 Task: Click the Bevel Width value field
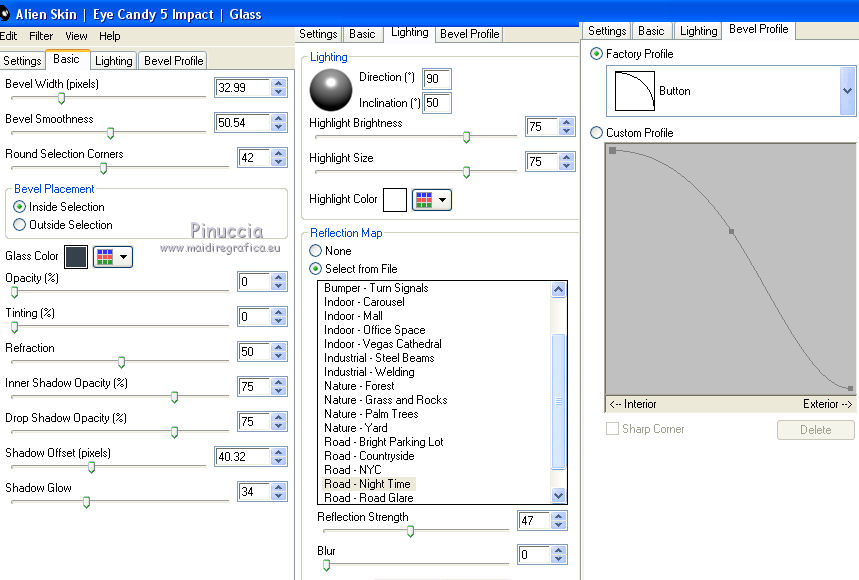coord(242,88)
